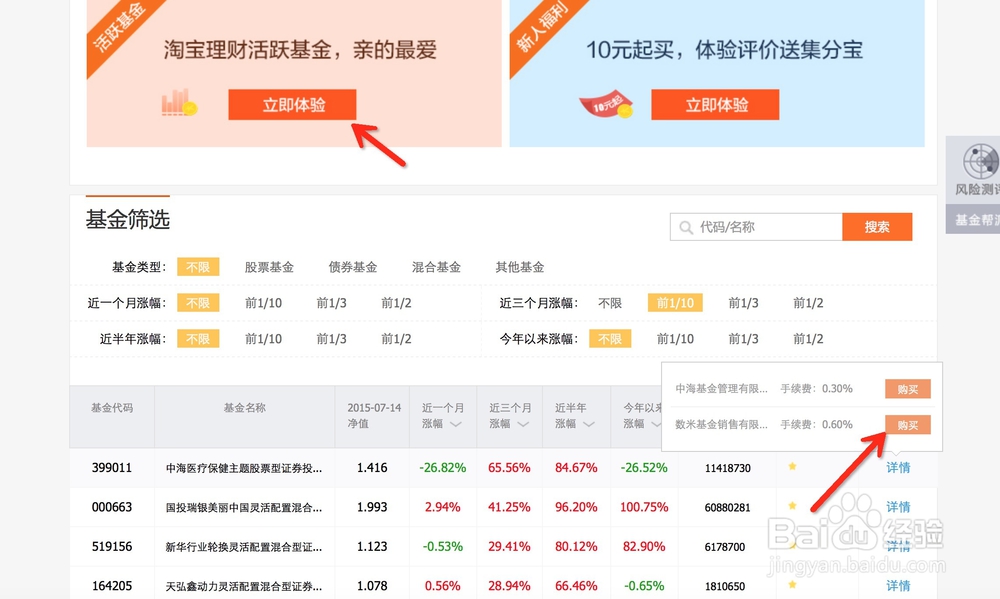The width and height of the screenshot is (1000, 599).
Task: Open fund 新华行业轮换灵活配置混合型证
Action: 244,547
